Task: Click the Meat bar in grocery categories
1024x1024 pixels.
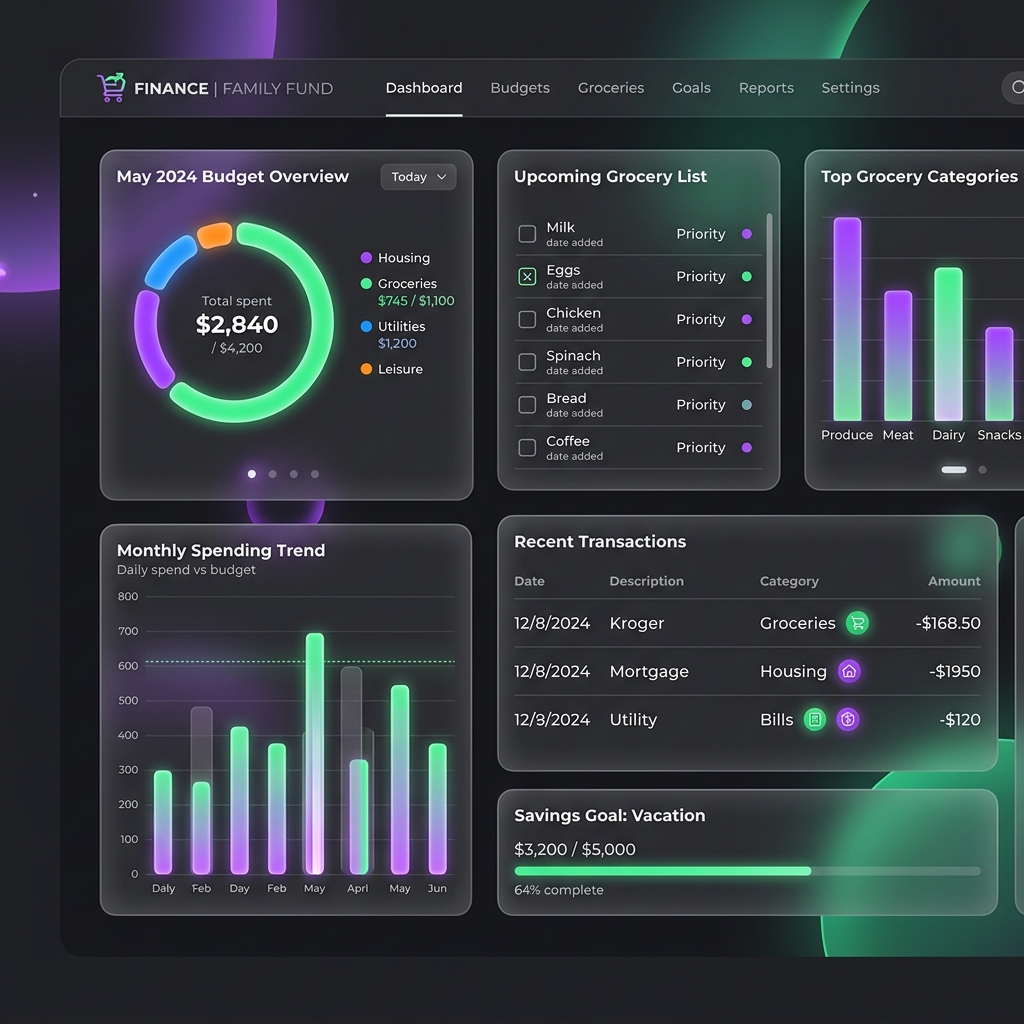Action: pos(898,356)
